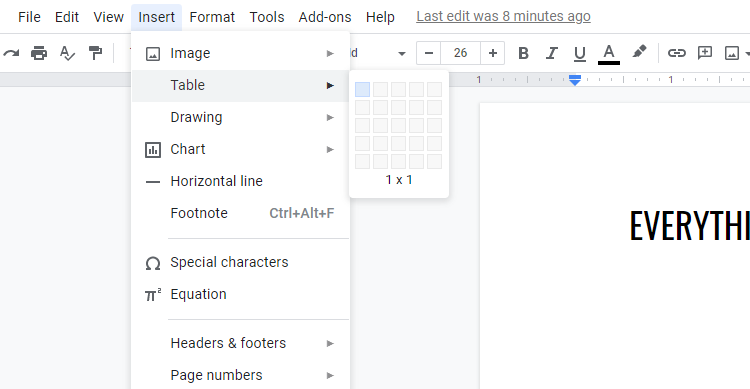Choose Chart from the Insert menu
This screenshot has width=750, height=389.
[241, 149]
